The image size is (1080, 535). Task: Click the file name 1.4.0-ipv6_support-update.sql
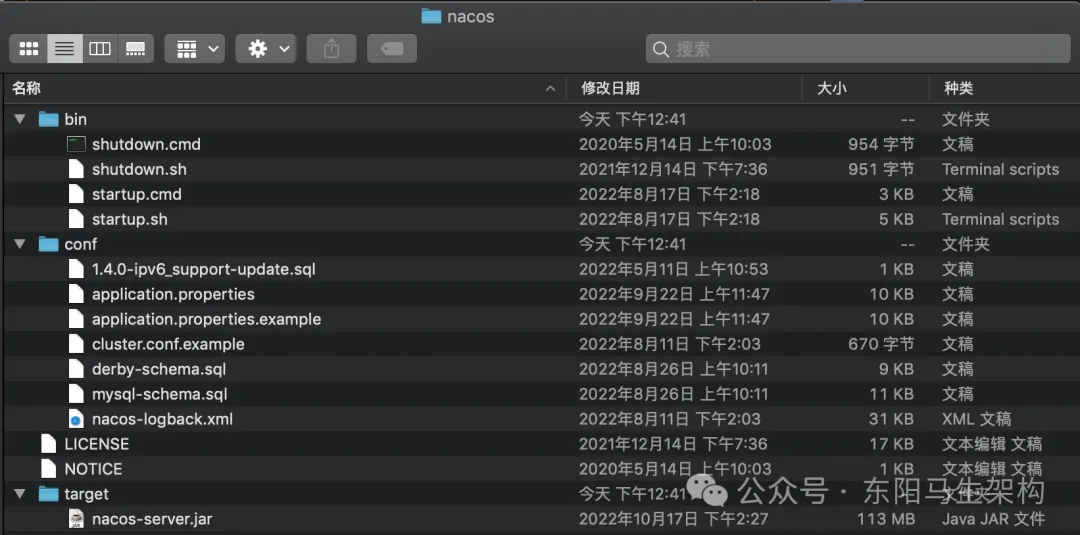[204, 269]
